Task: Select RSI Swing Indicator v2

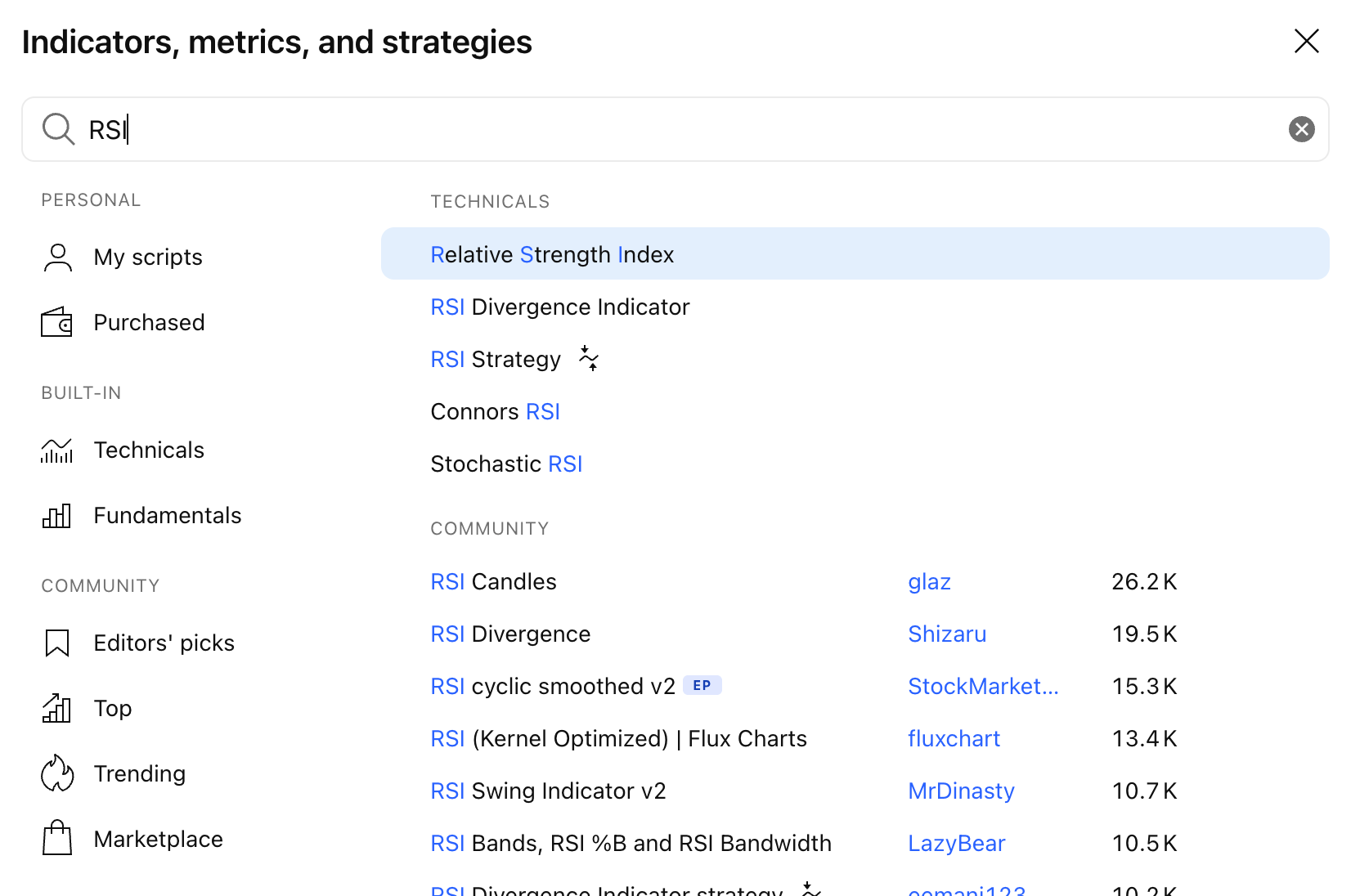Action: pos(548,791)
